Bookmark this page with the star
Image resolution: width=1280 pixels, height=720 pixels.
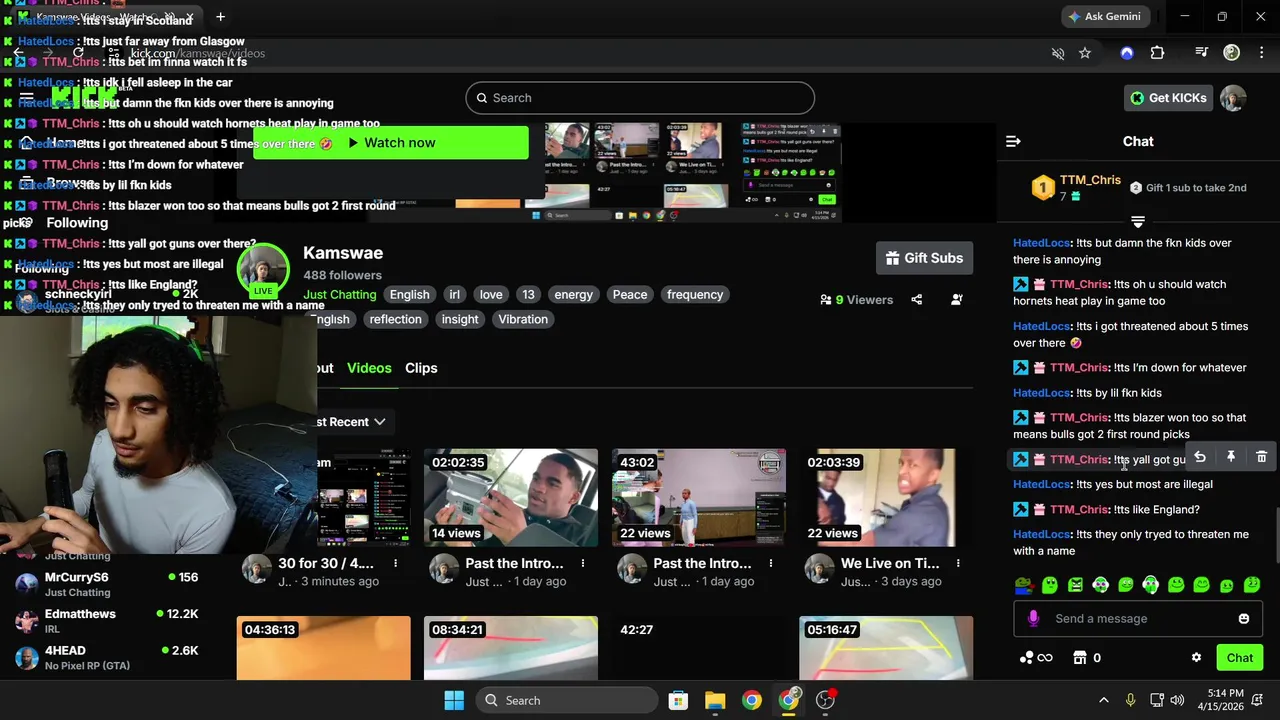(x=1085, y=53)
